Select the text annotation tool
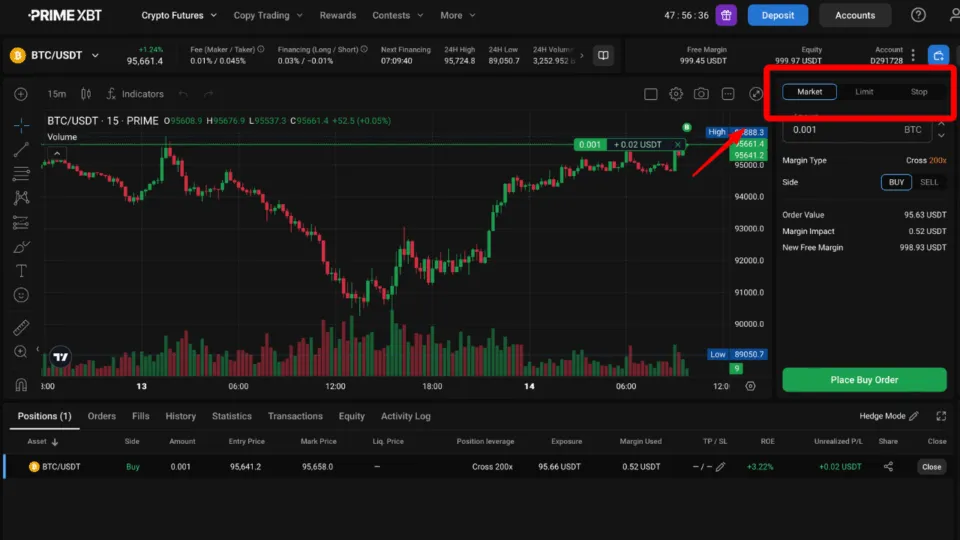This screenshot has width=960, height=540. click(x=21, y=271)
